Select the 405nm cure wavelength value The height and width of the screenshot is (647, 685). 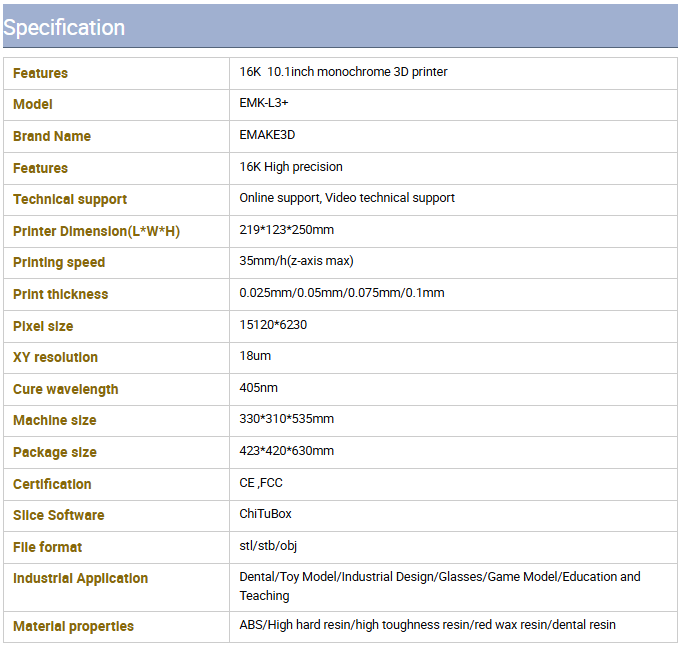[258, 388]
